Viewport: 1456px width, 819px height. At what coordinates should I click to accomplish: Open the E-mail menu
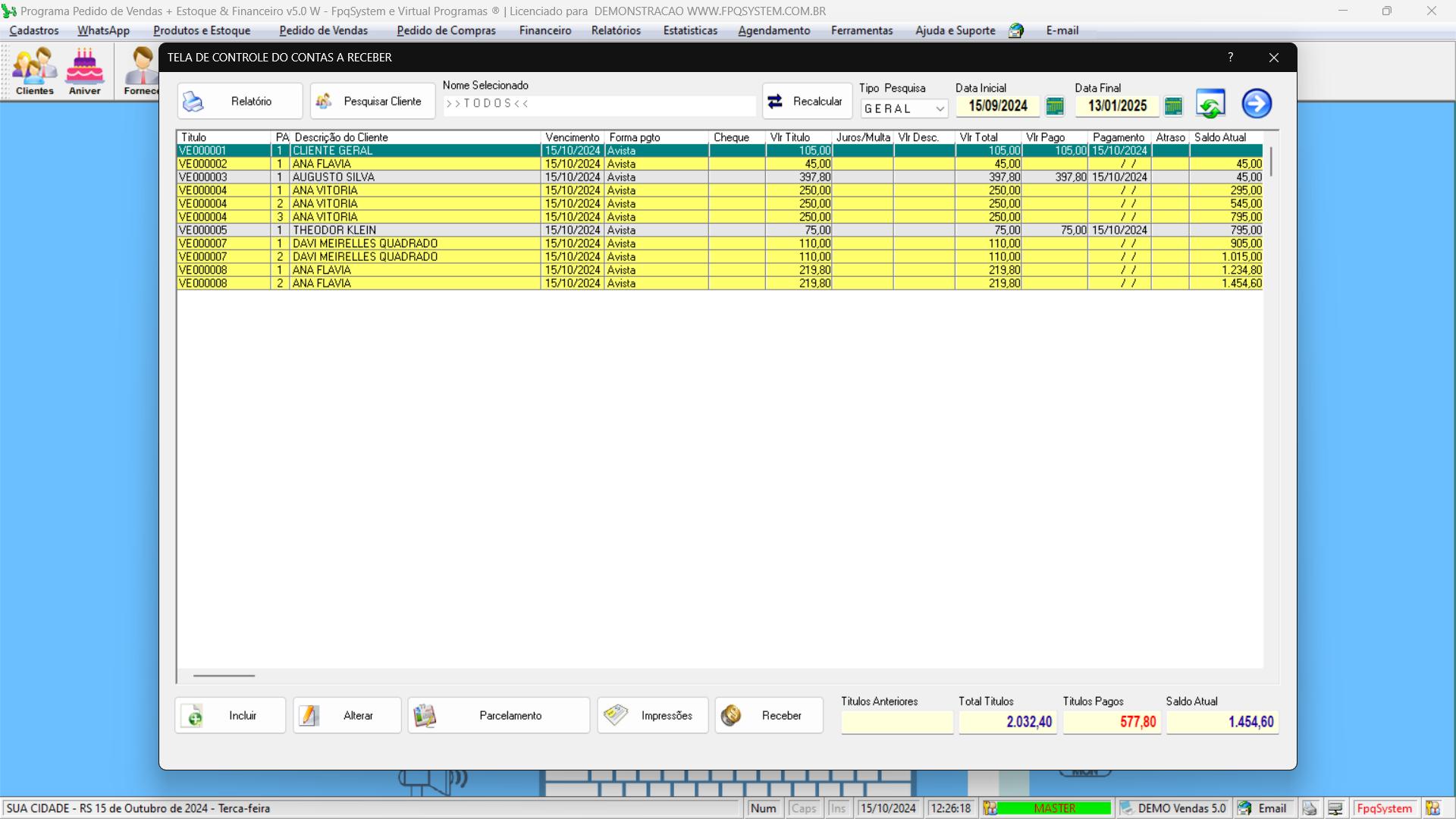click(1062, 30)
